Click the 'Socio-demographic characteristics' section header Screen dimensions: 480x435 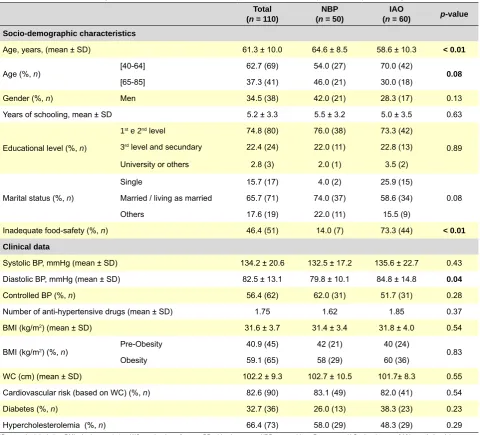point(69,33)
